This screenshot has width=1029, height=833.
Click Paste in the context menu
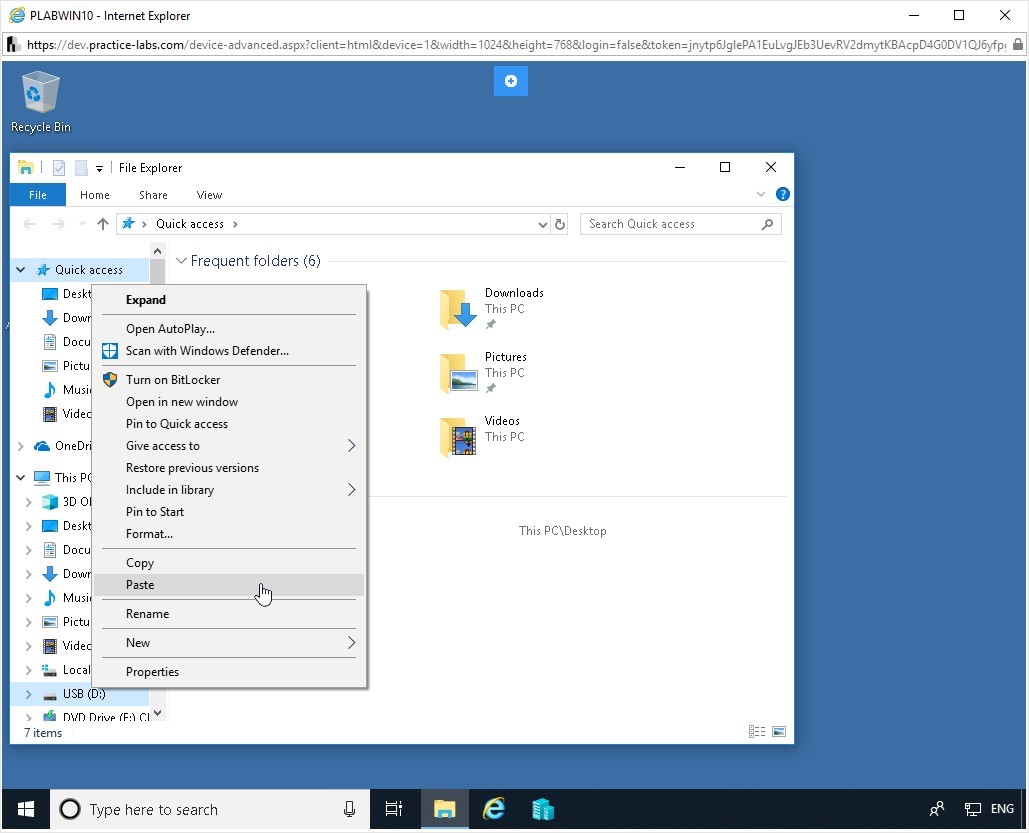(228, 585)
